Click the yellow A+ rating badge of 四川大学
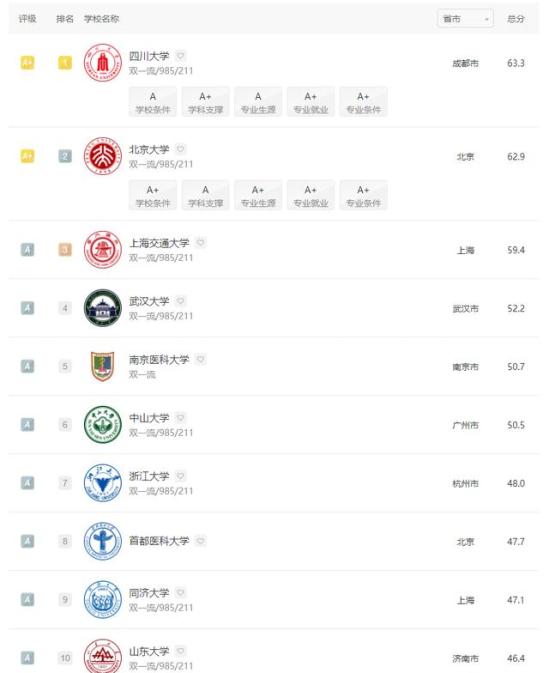Viewport: 549px width, 673px height. point(27,63)
